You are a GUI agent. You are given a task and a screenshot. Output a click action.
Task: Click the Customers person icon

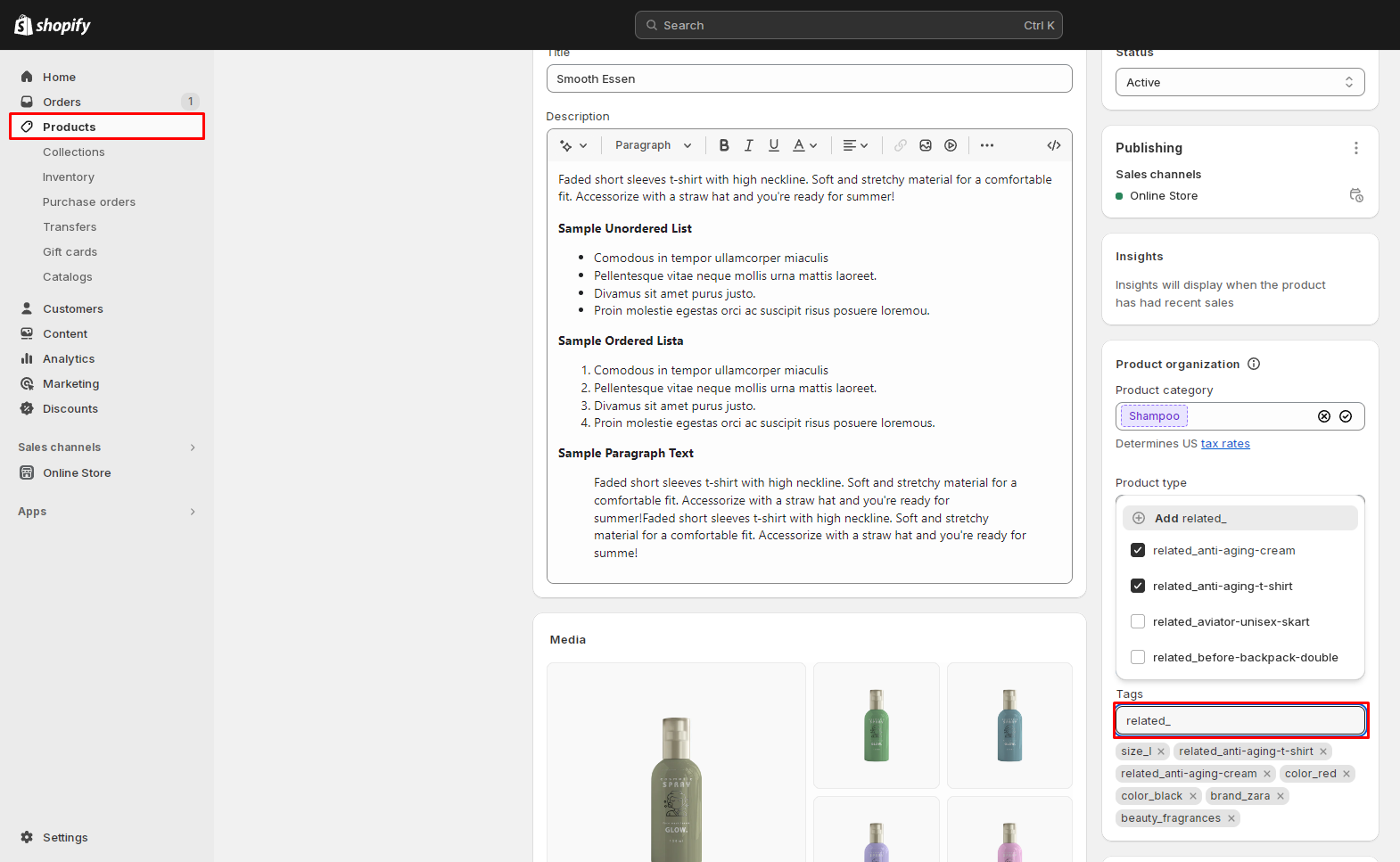(x=27, y=308)
